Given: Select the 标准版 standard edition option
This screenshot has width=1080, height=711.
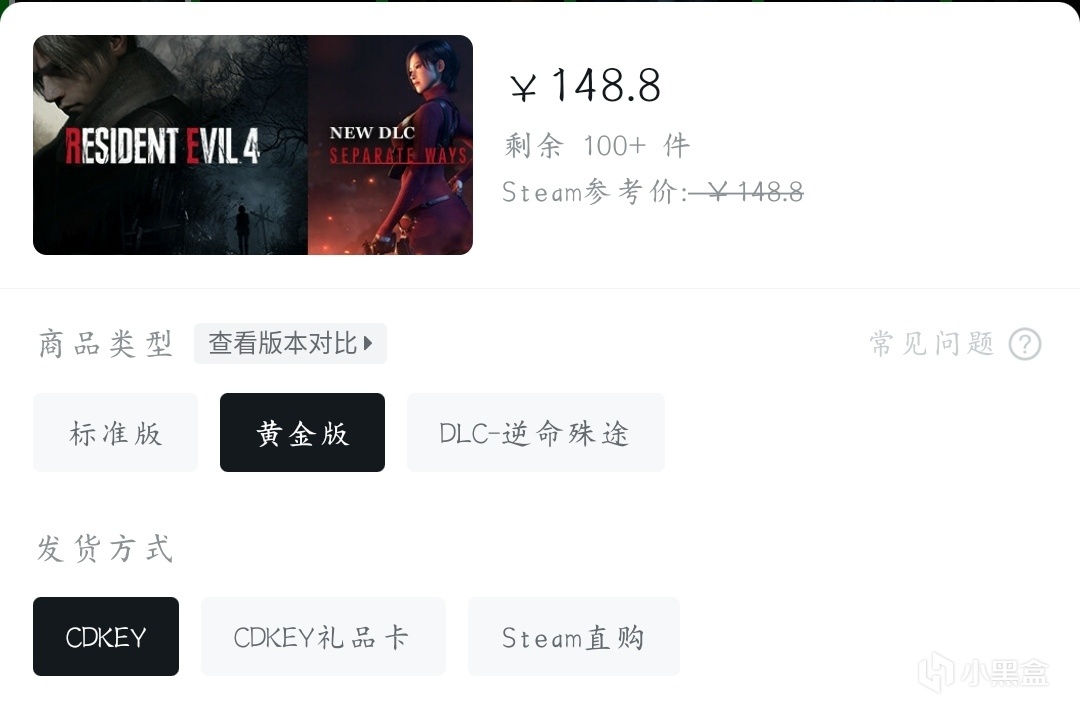Looking at the screenshot, I should (115, 433).
